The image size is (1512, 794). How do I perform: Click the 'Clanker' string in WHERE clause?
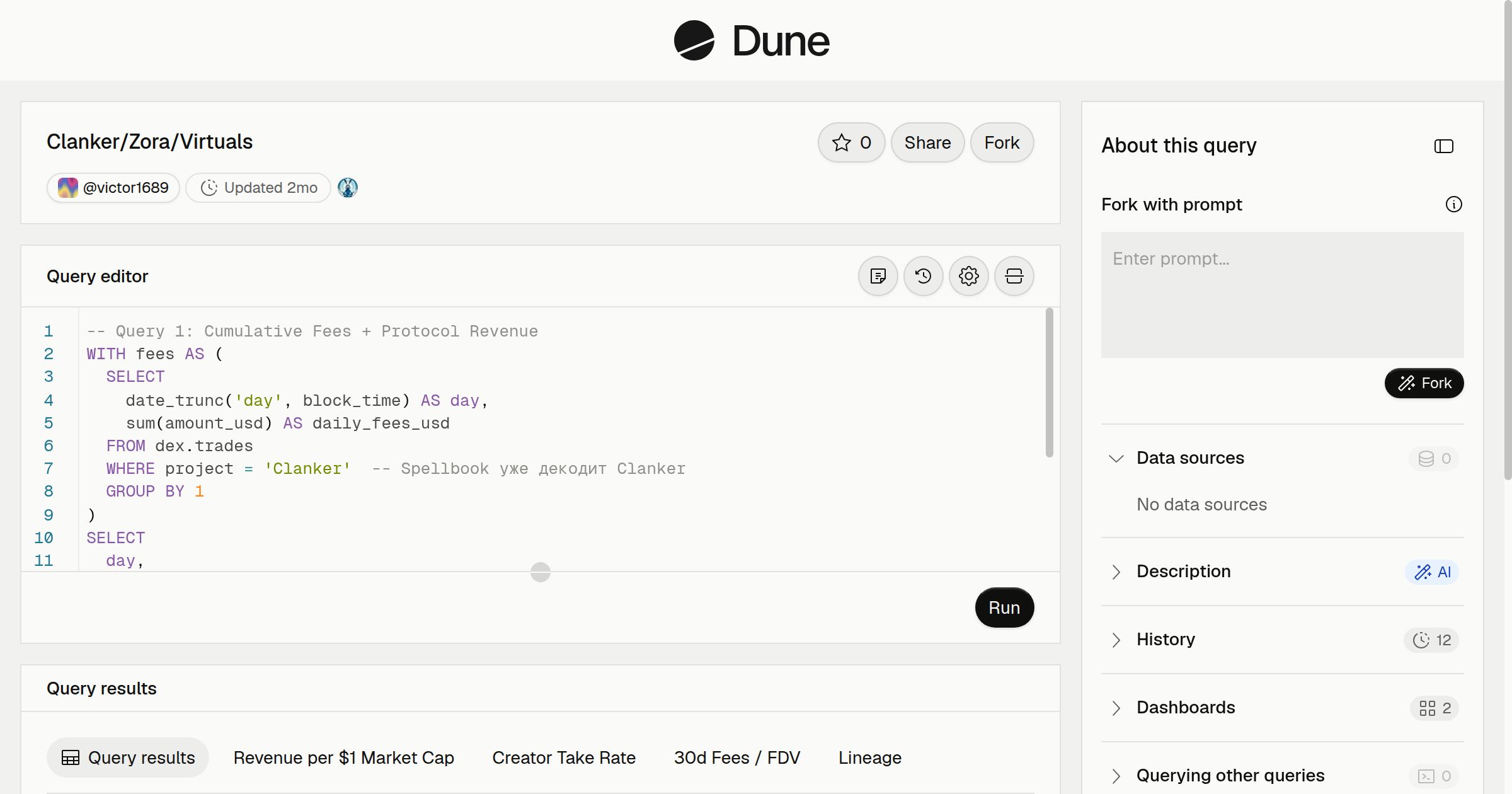pos(307,469)
